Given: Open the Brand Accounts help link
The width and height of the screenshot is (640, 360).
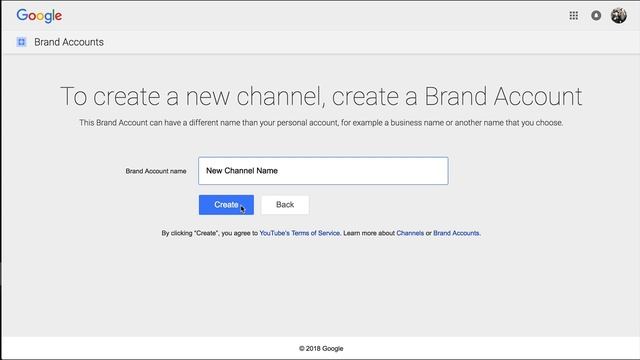Looking at the screenshot, I should (x=456, y=233).
